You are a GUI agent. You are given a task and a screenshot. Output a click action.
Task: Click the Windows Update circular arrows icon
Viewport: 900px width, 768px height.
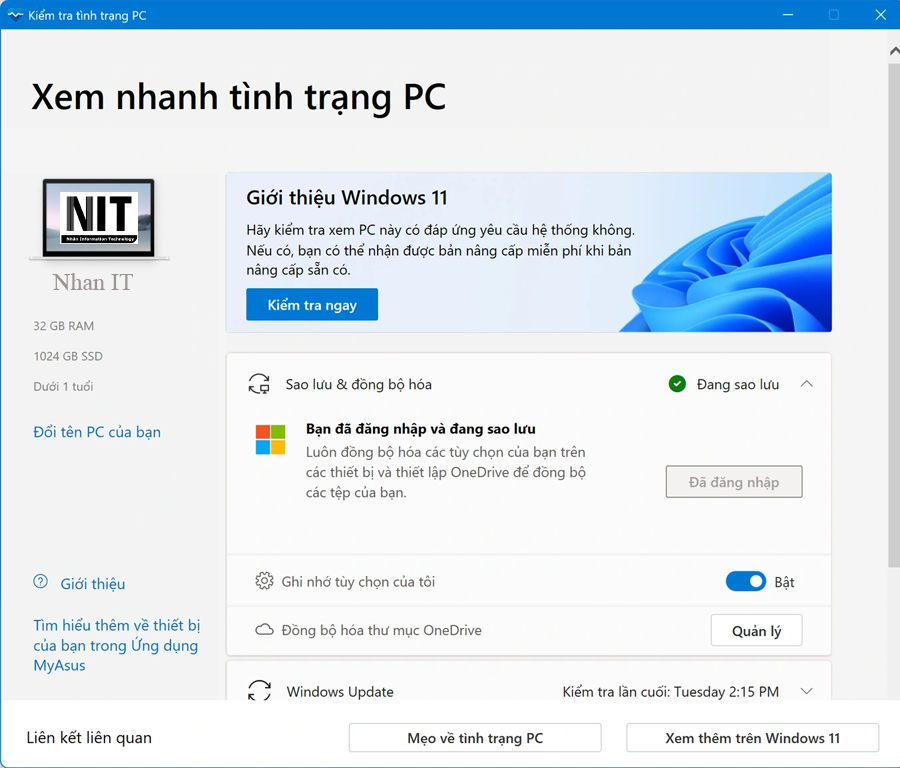pyautogui.click(x=259, y=691)
